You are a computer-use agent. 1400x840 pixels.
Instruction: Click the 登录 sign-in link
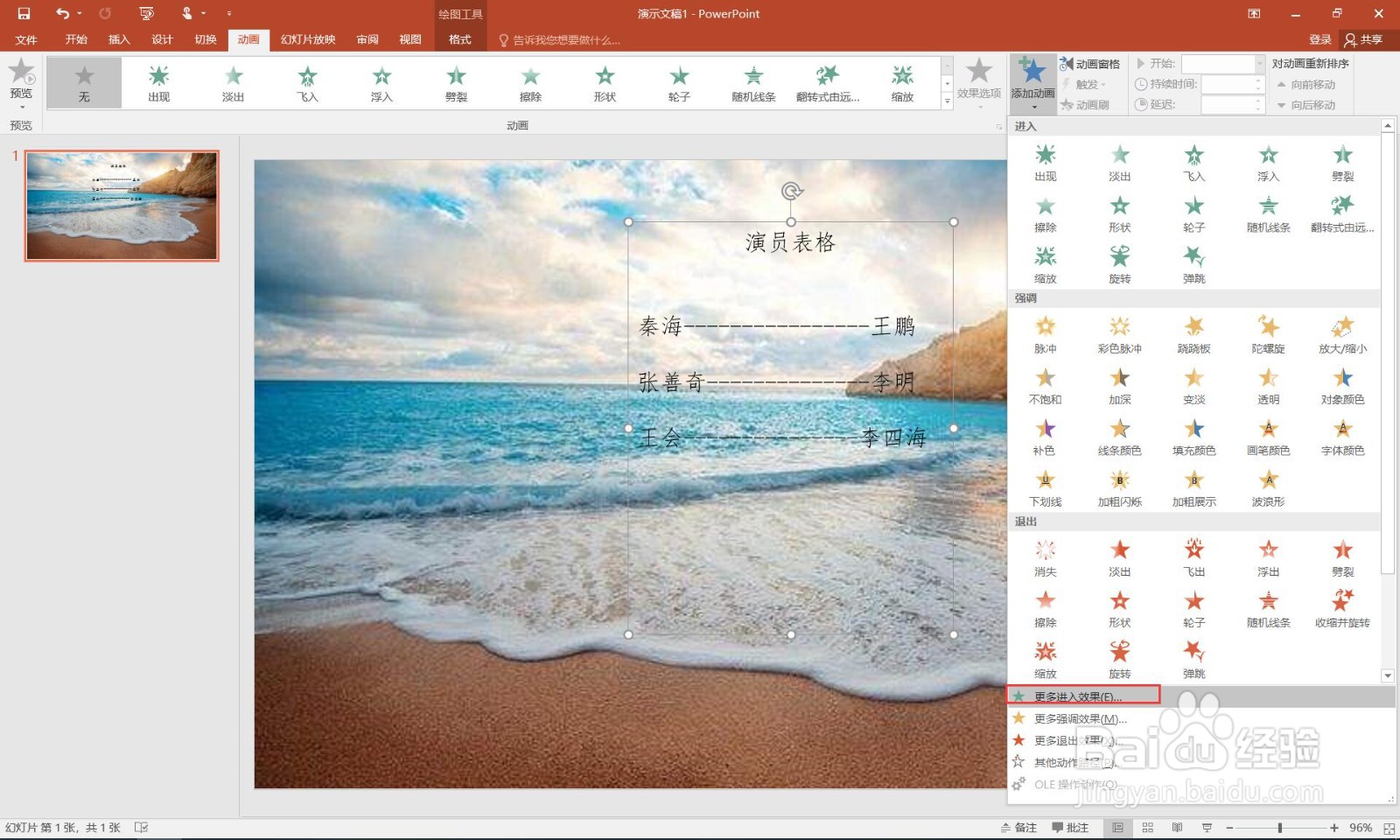tap(1319, 39)
